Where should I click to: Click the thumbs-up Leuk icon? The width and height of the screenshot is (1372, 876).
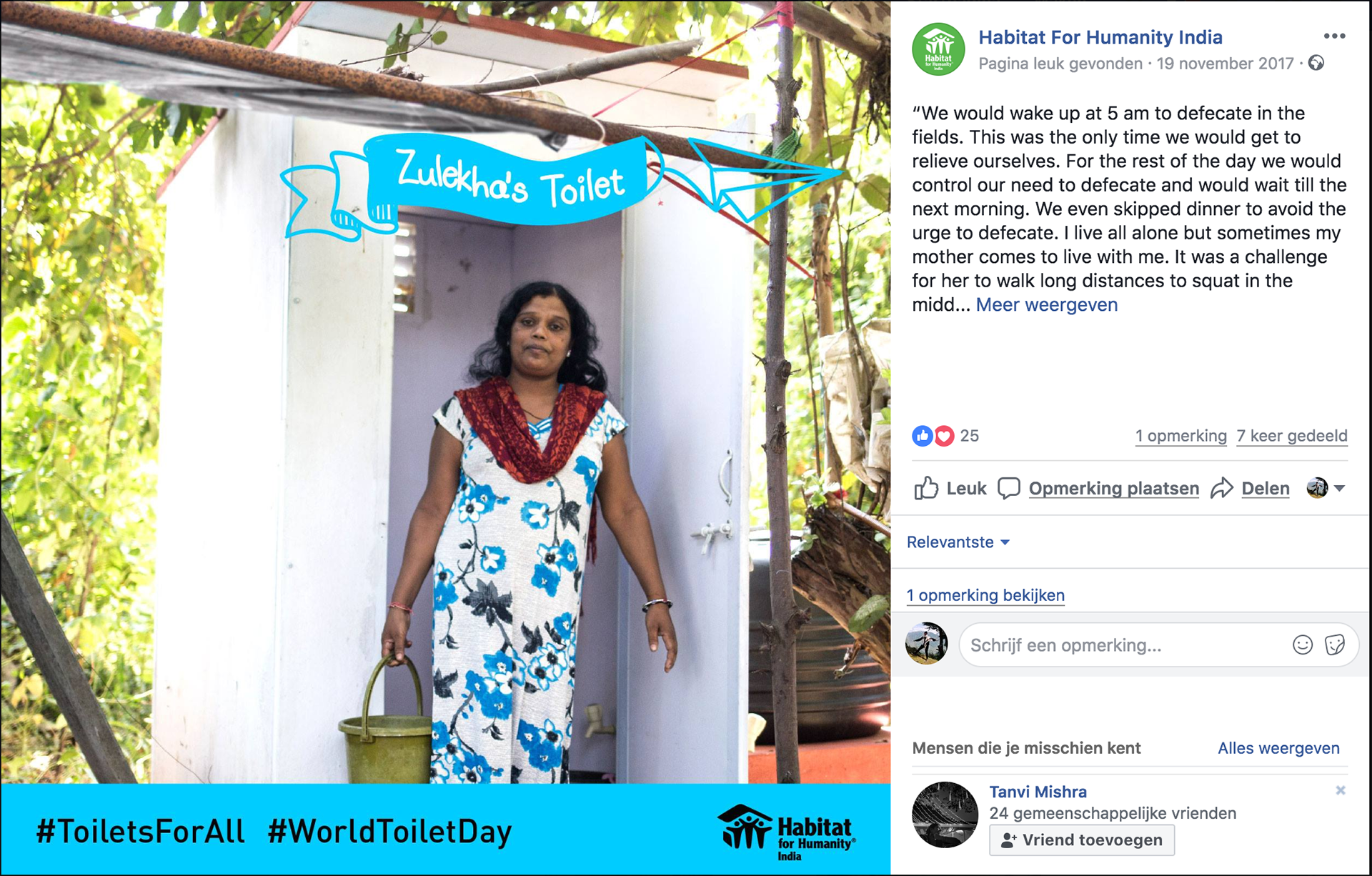pyautogui.click(x=926, y=488)
